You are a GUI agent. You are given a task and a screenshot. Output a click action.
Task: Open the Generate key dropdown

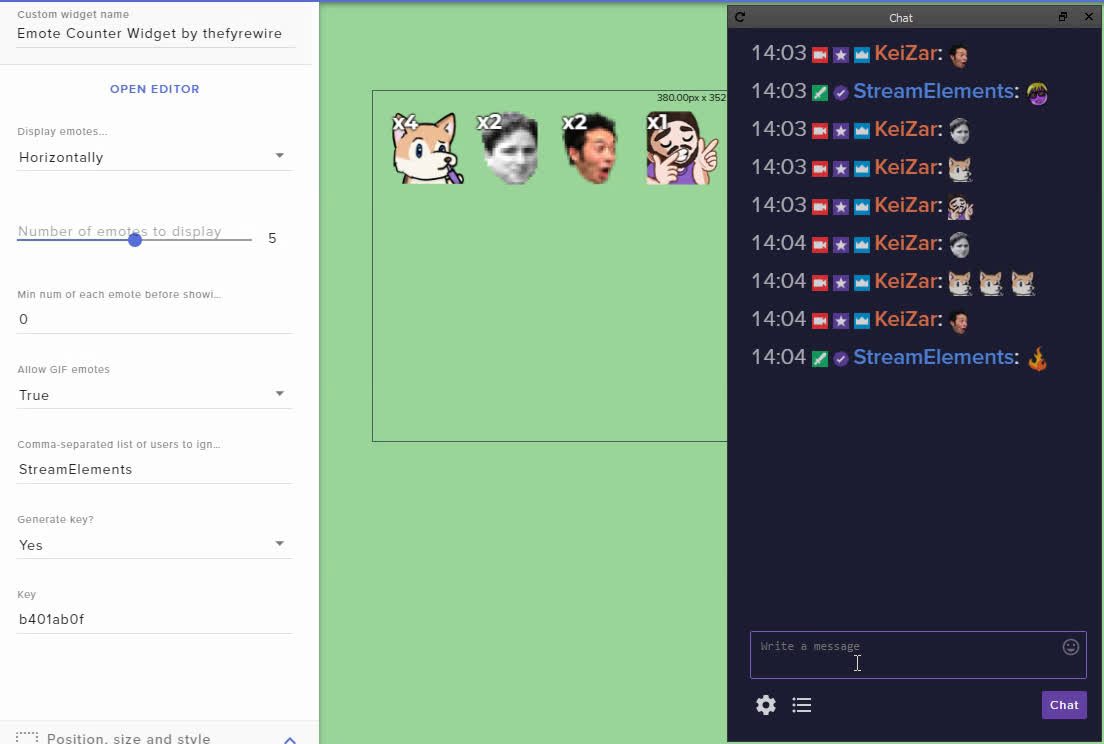coord(154,544)
